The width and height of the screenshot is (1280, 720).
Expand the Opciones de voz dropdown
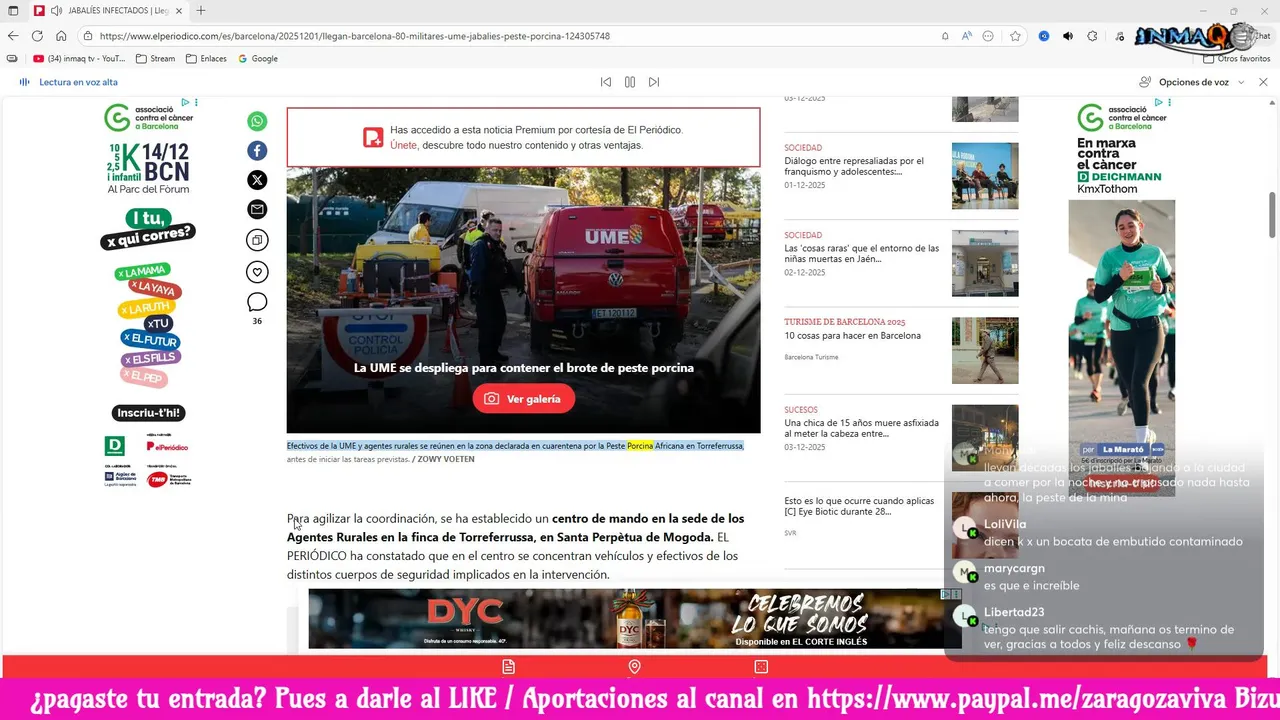pos(1192,82)
